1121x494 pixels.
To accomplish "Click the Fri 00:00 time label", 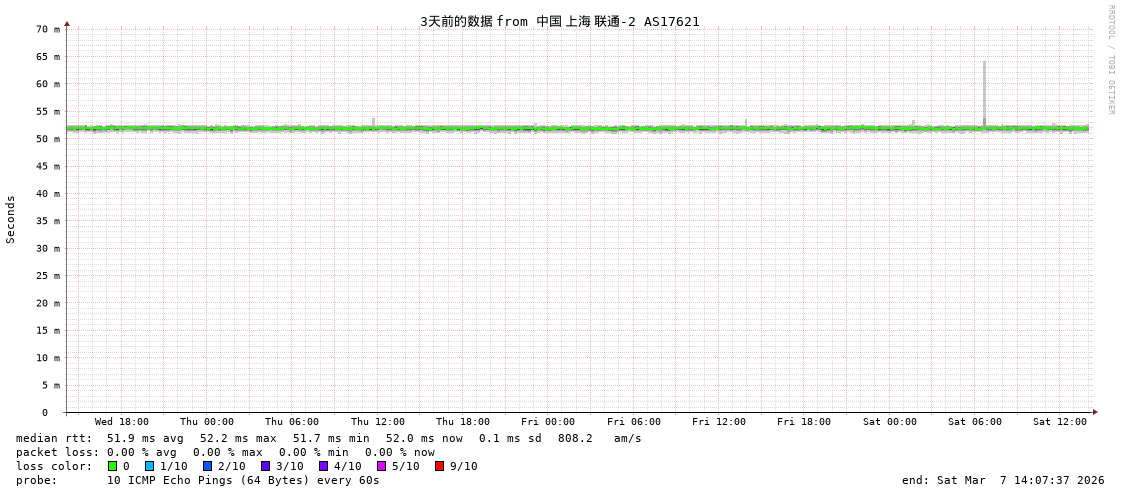I will pyautogui.click(x=548, y=422).
